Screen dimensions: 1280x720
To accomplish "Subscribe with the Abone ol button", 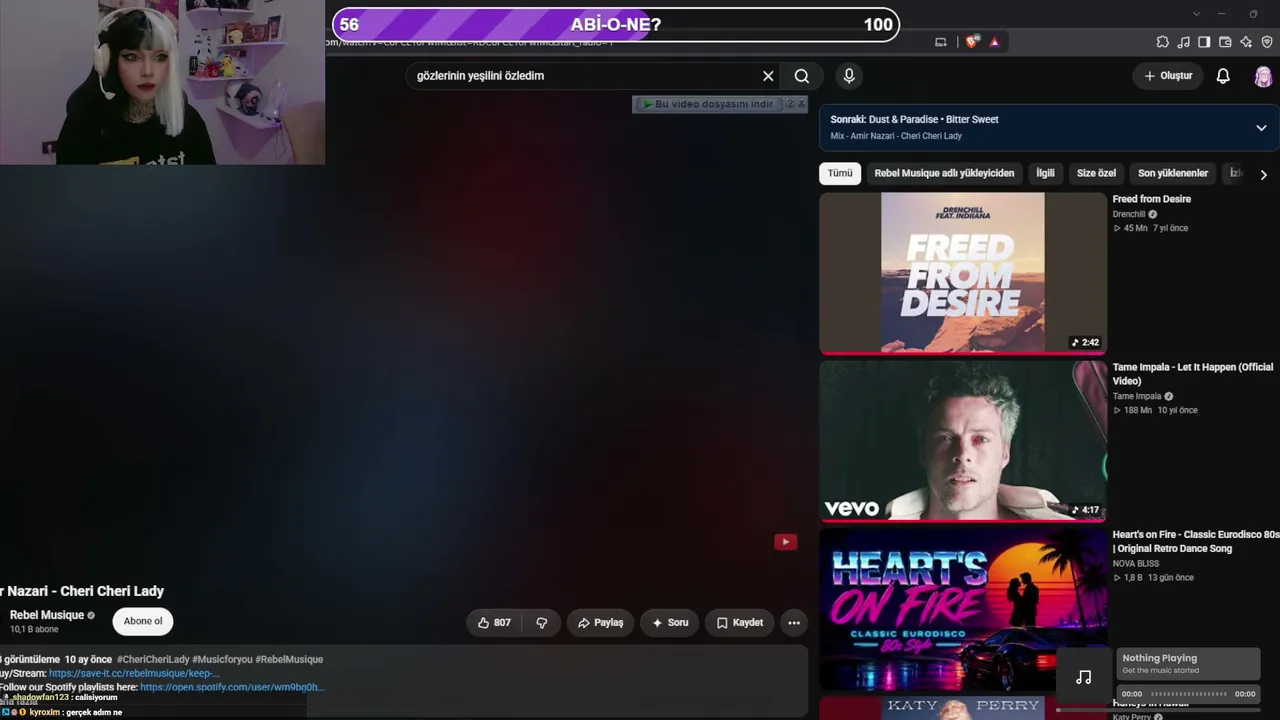I will (143, 621).
